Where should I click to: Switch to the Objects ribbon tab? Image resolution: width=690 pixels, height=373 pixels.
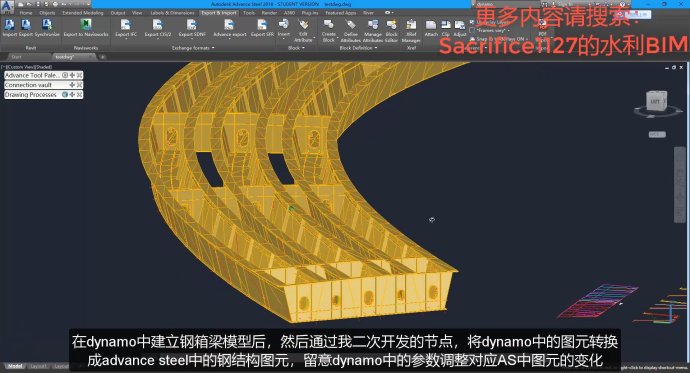point(47,13)
